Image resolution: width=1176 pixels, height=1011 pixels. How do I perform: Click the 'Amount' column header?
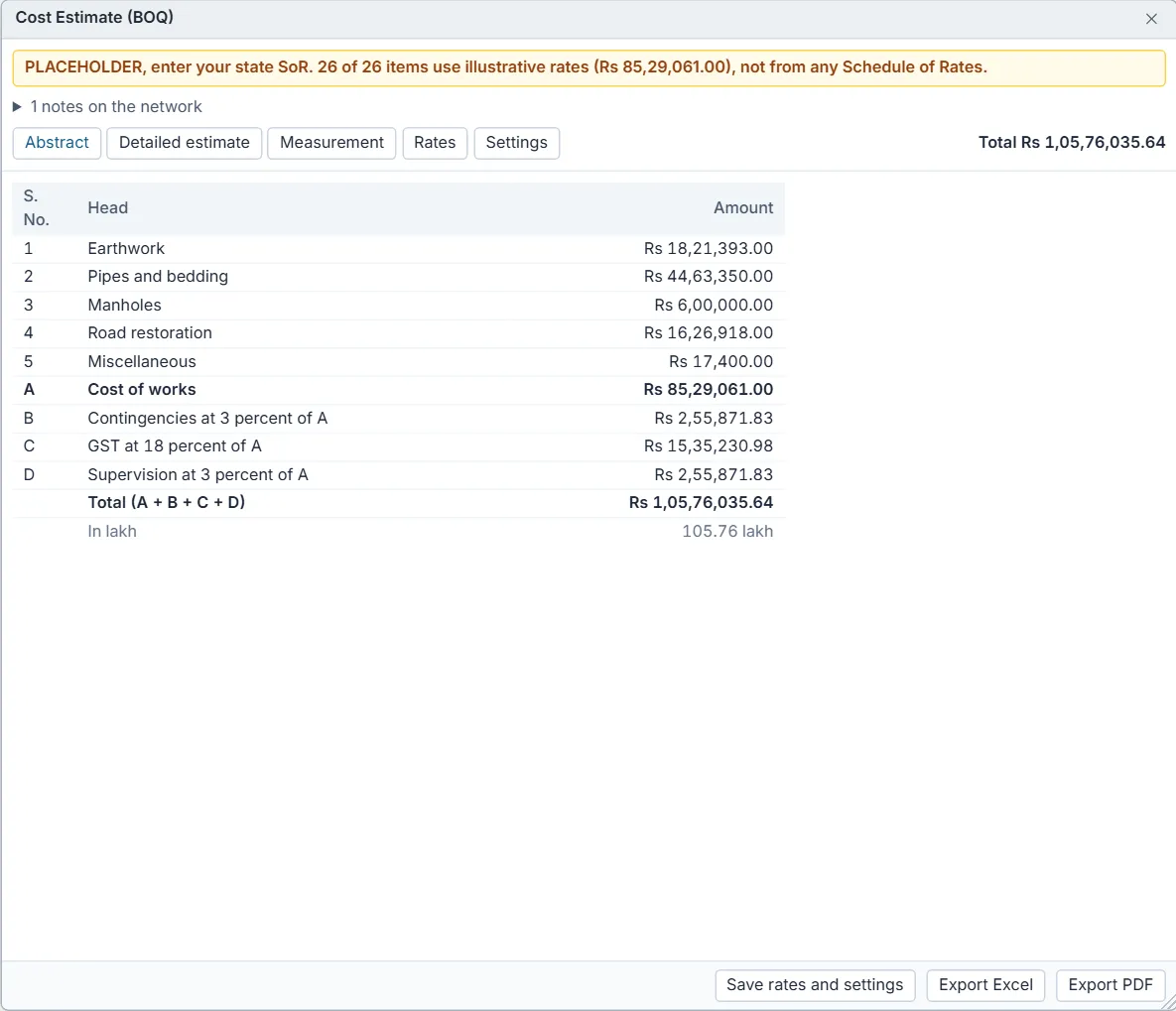coord(743,207)
